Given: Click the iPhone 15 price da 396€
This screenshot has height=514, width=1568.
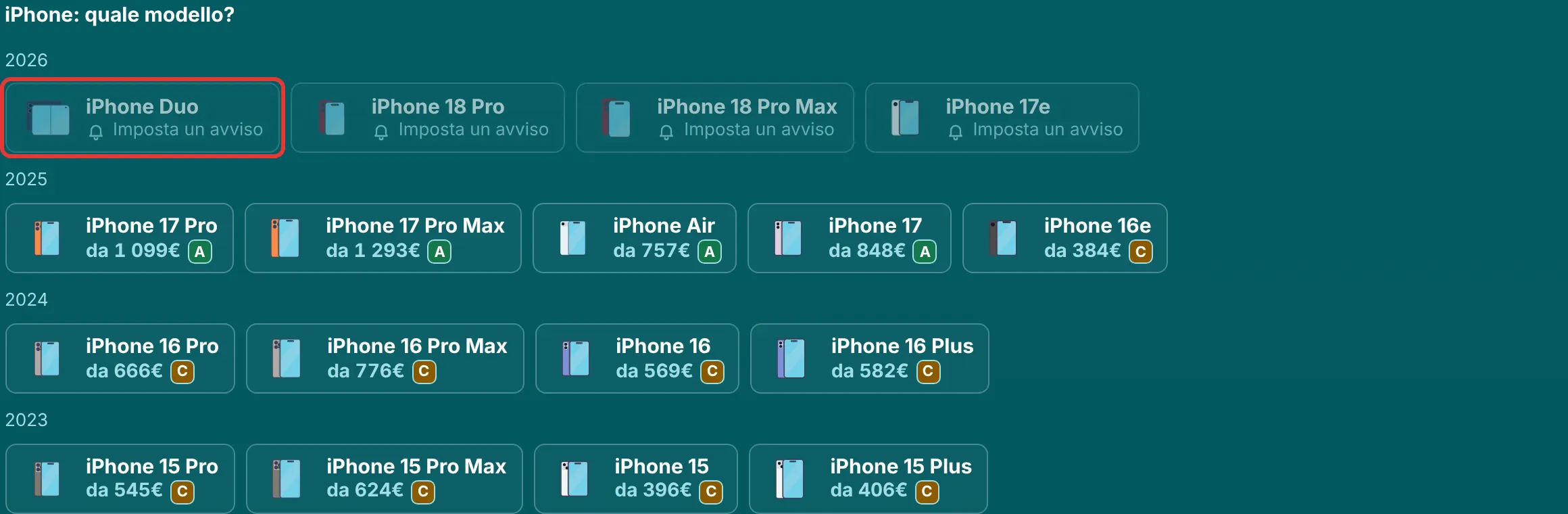Looking at the screenshot, I should click(x=653, y=490).
